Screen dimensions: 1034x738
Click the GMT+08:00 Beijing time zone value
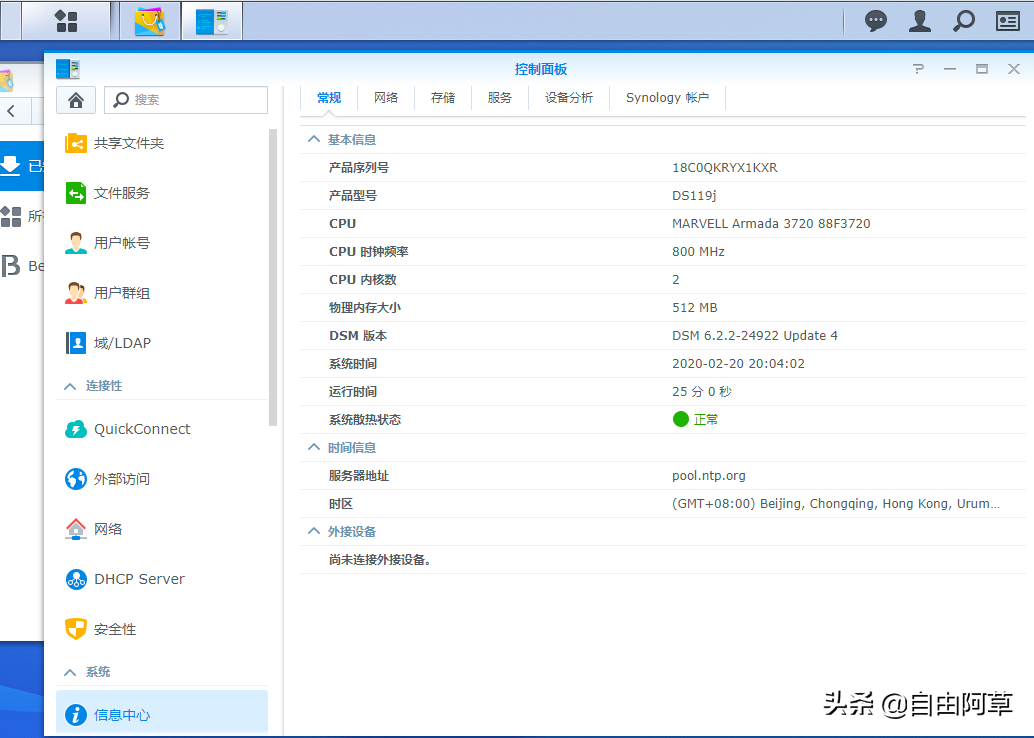tap(836, 504)
